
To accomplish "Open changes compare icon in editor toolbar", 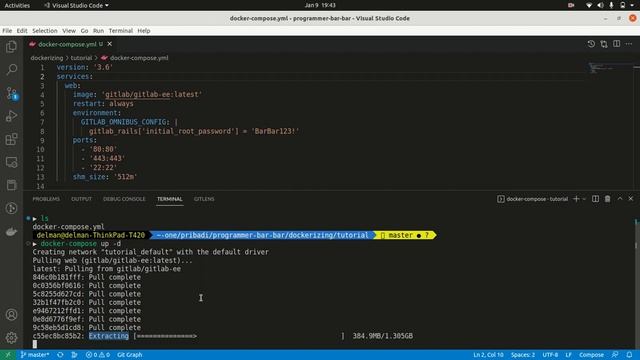I will tap(604, 44).
